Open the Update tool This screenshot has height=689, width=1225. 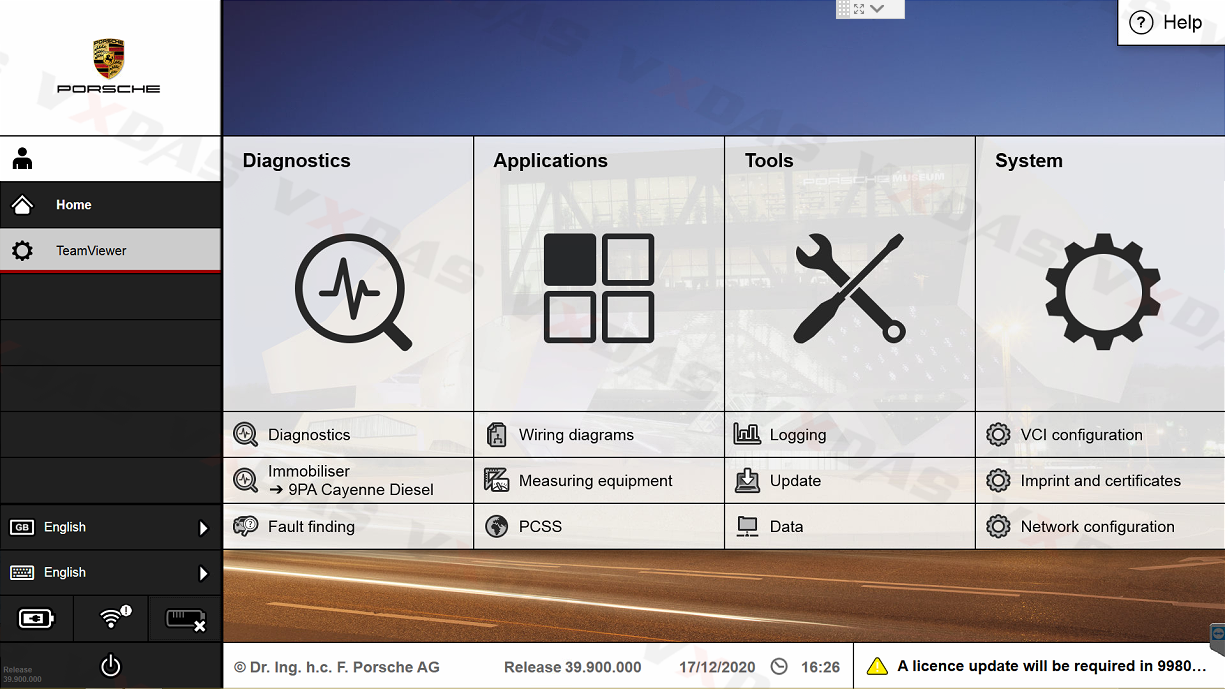[795, 481]
